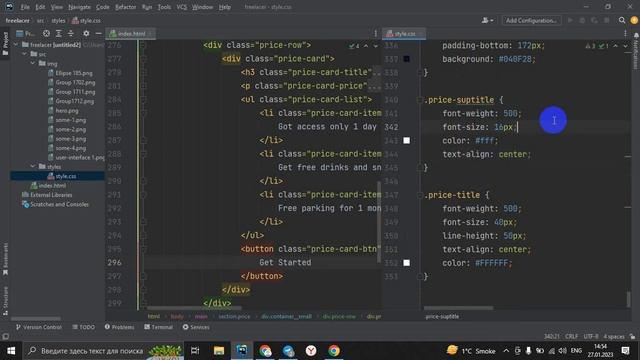640x360 pixels.
Task: Open the Project view dropdown selector
Action: click(25, 33)
